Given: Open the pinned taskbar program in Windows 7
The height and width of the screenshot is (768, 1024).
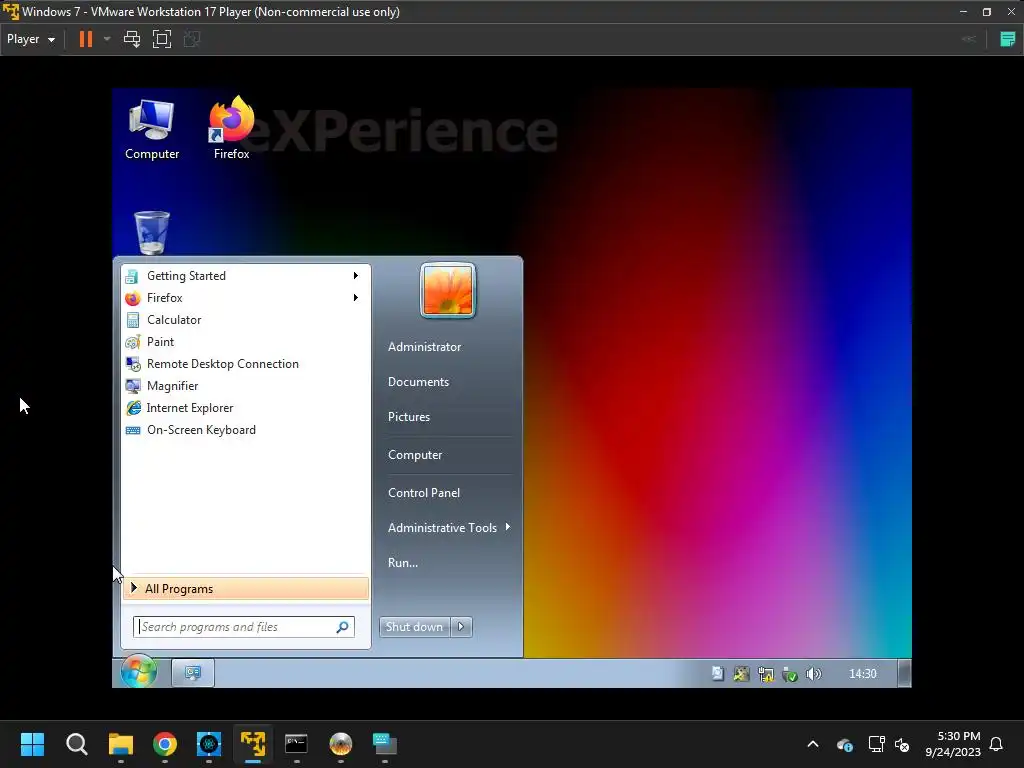Looking at the screenshot, I should coord(193,673).
